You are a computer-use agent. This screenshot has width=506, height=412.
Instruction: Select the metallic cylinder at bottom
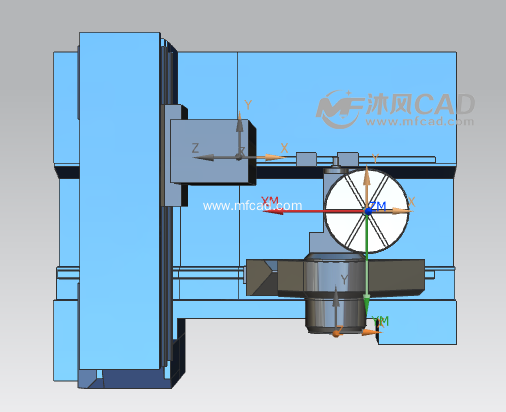click(335, 293)
